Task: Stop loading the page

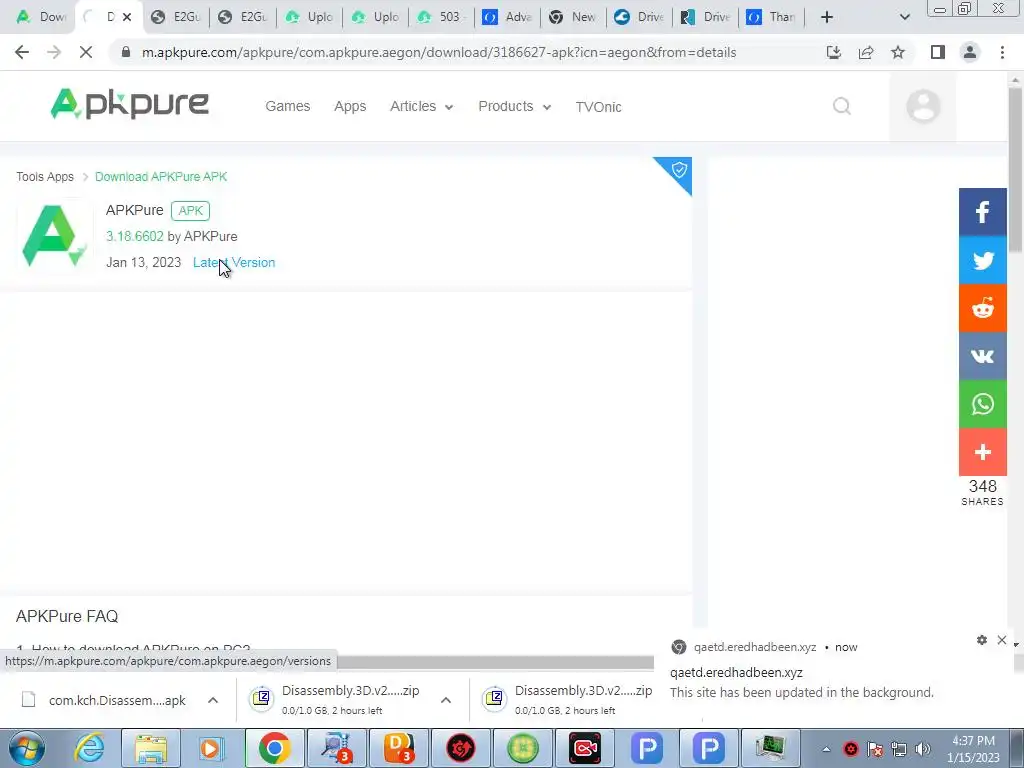Action: click(x=86, y=52)
